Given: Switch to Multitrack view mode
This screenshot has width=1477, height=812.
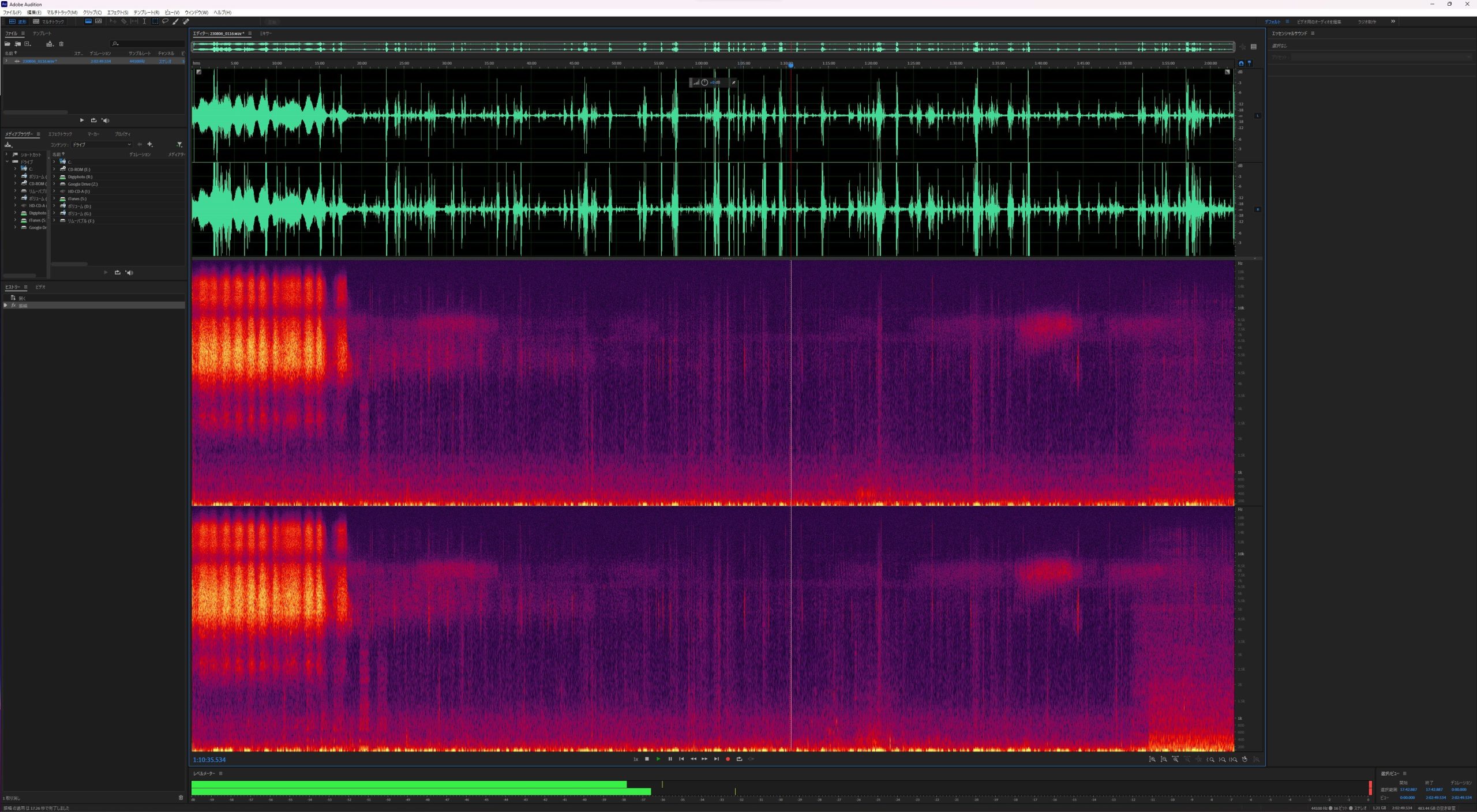Looking at the screenshot, I should [48, 21].
